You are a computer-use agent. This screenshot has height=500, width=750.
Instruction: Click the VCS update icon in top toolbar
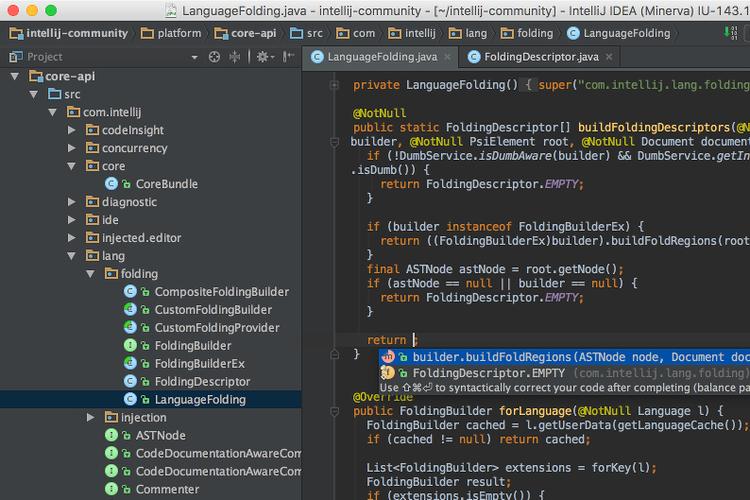pyautogui.click(x=730, y=33)
